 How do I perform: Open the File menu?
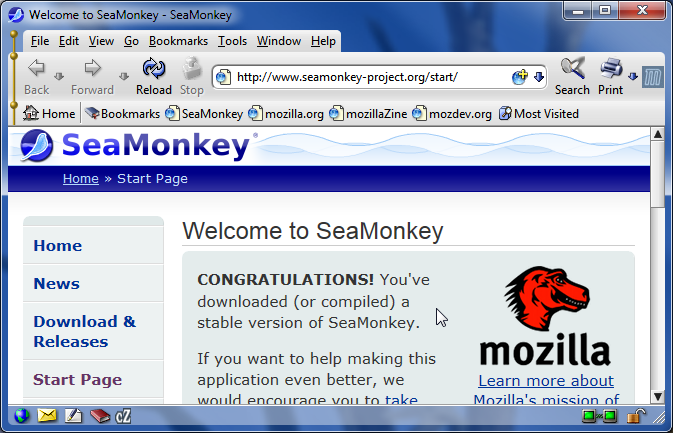[x=40, y=41]
